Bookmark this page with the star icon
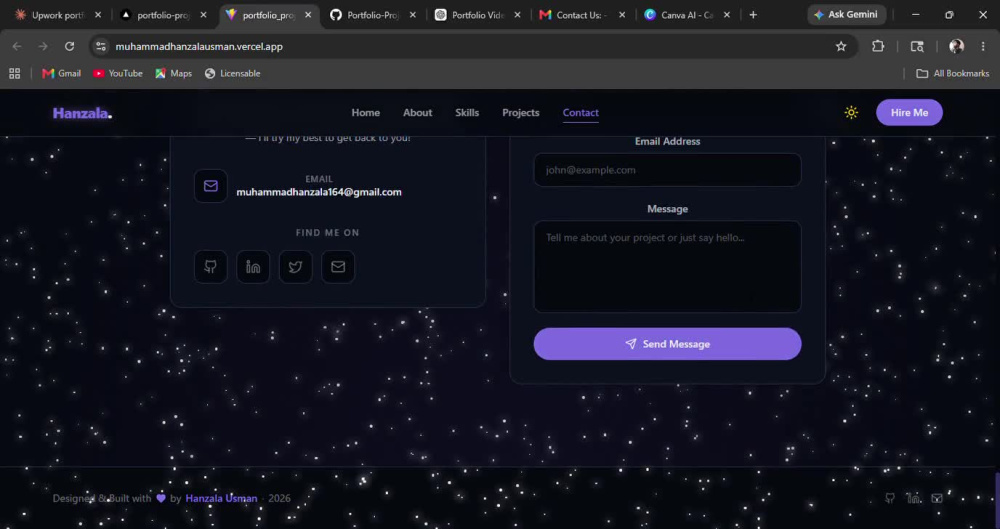Screen dimensions: 1000x529 [841, 46]
